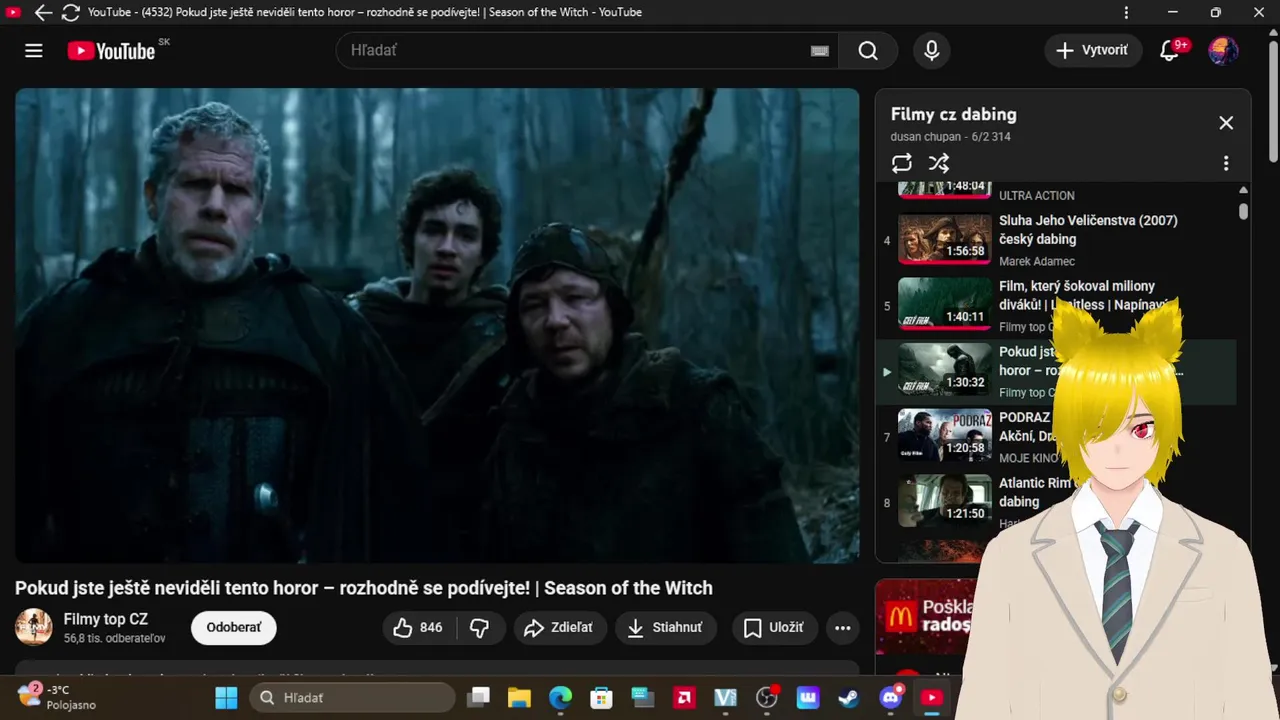Open the Filmy top CZ channel avatar
The height and width of the screenshot is (720, 1280).
(x=34, y=627)
